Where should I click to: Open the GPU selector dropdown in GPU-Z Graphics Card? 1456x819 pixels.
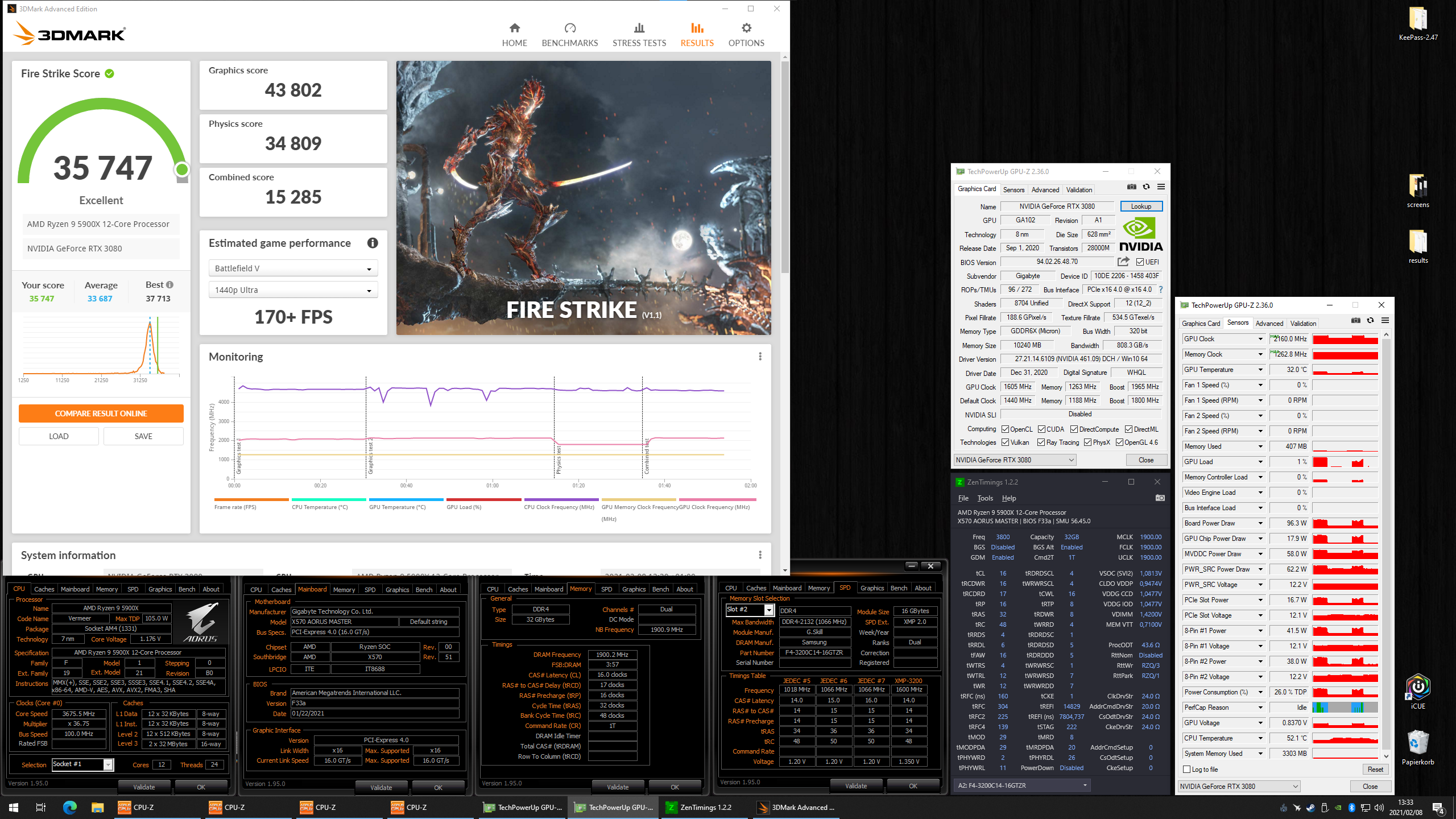1015,460
